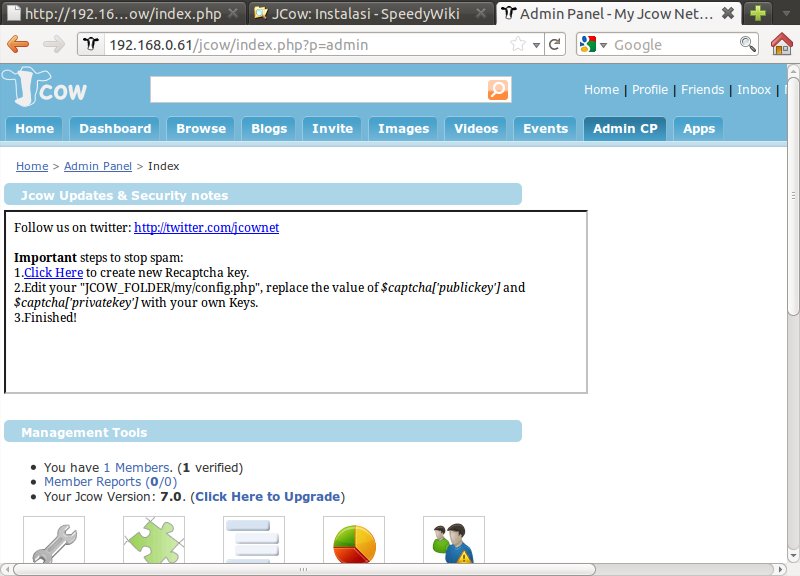Screen dimensions: 800x576
Task: Click 'Jcow Updates & Security notes' heading
Action: (x=124, y=195)
